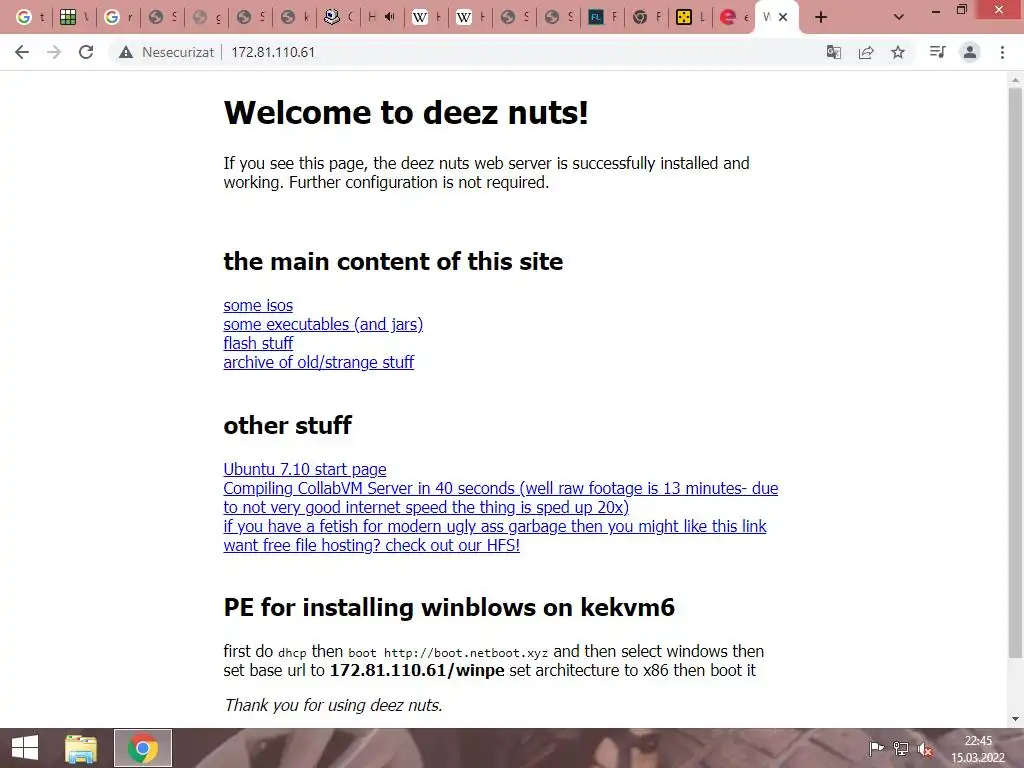This screenshot has width=1024, height=768.
Task: Switch to the Google tab labeled t
Action: (x=30, y=17)
